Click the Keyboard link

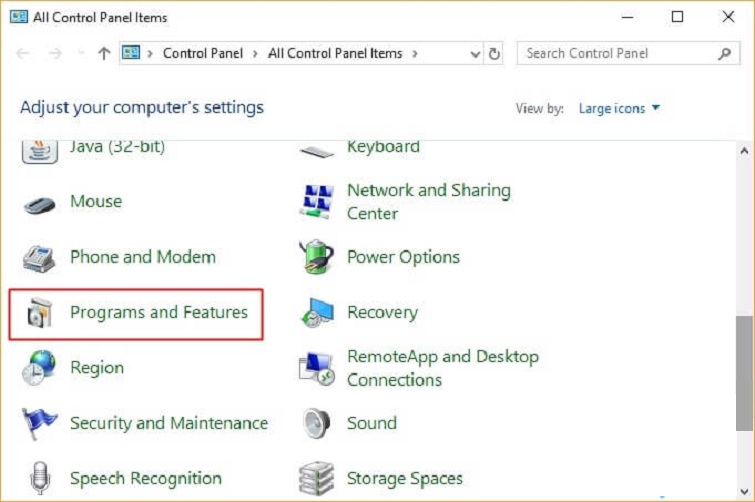383,147
